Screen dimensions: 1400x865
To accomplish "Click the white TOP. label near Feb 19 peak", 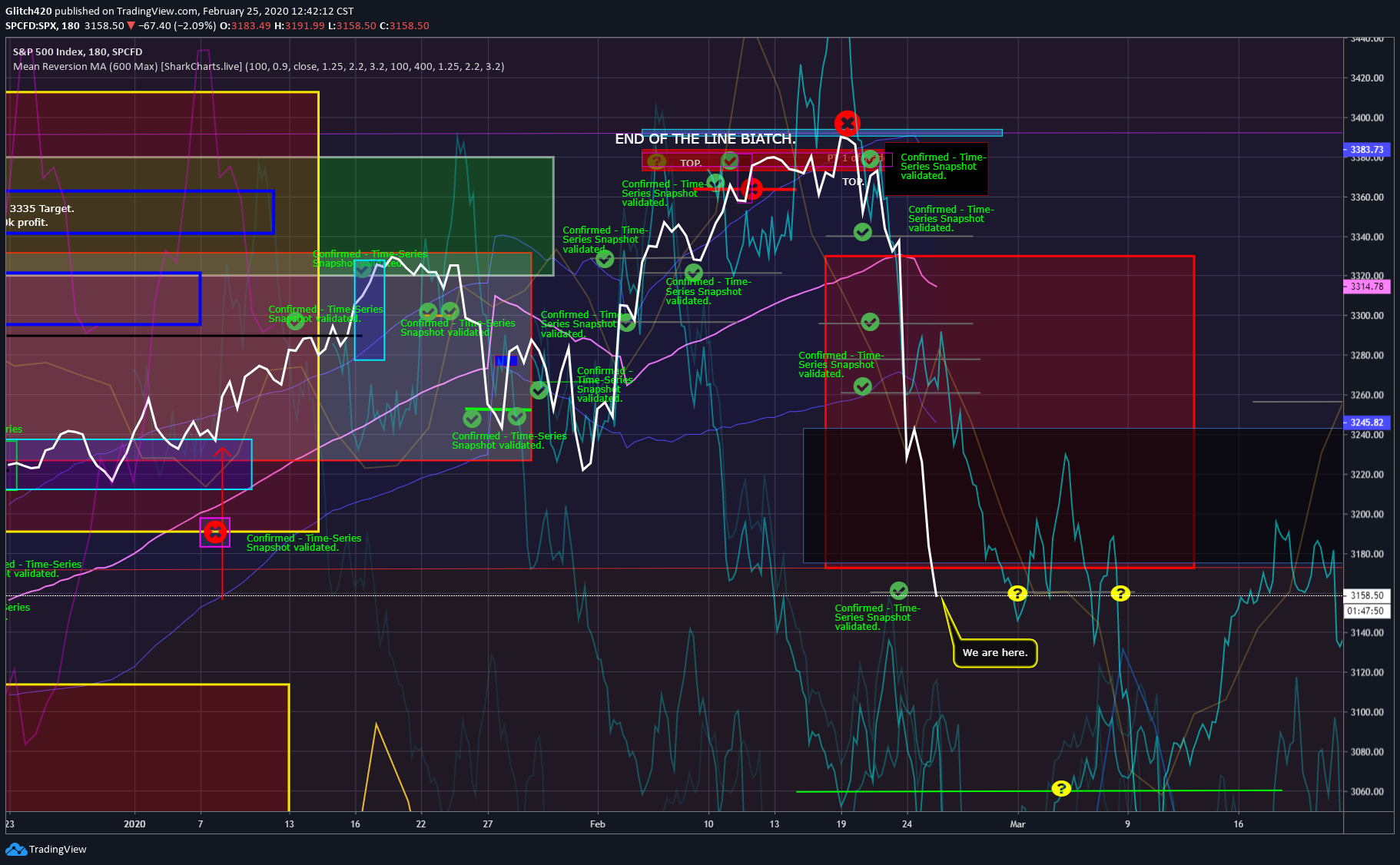I will 853,182.
